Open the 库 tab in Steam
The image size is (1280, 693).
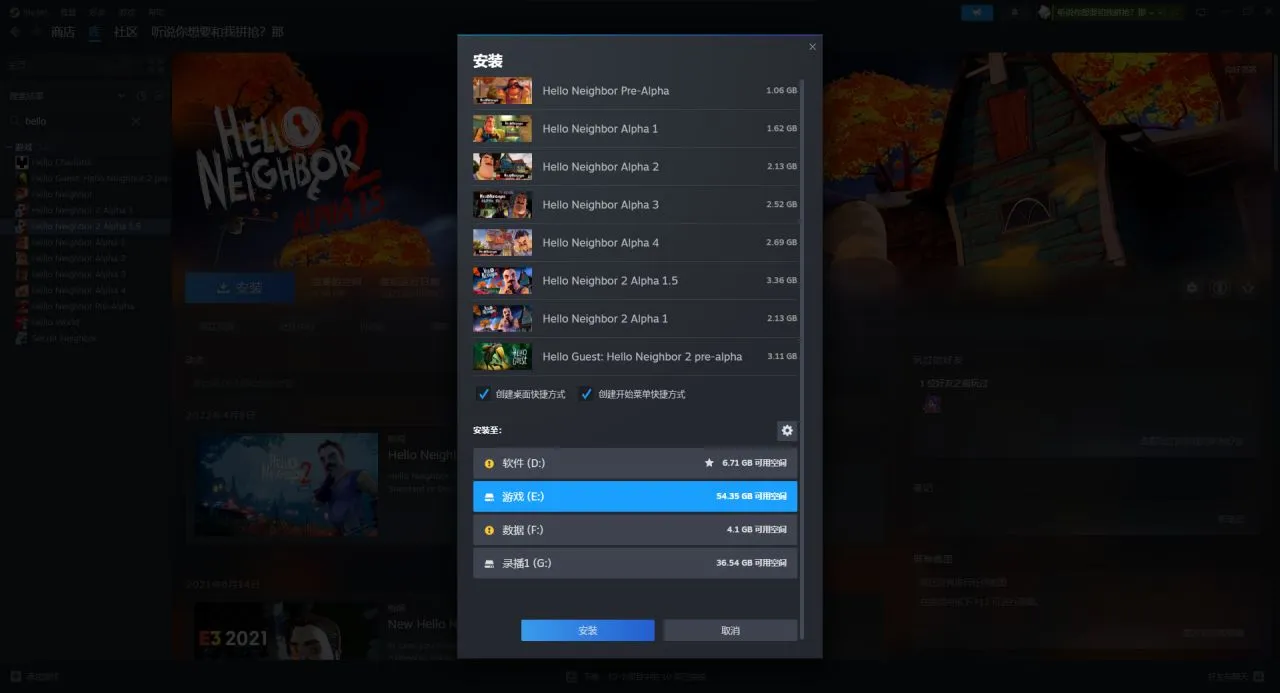click(94, 32)
